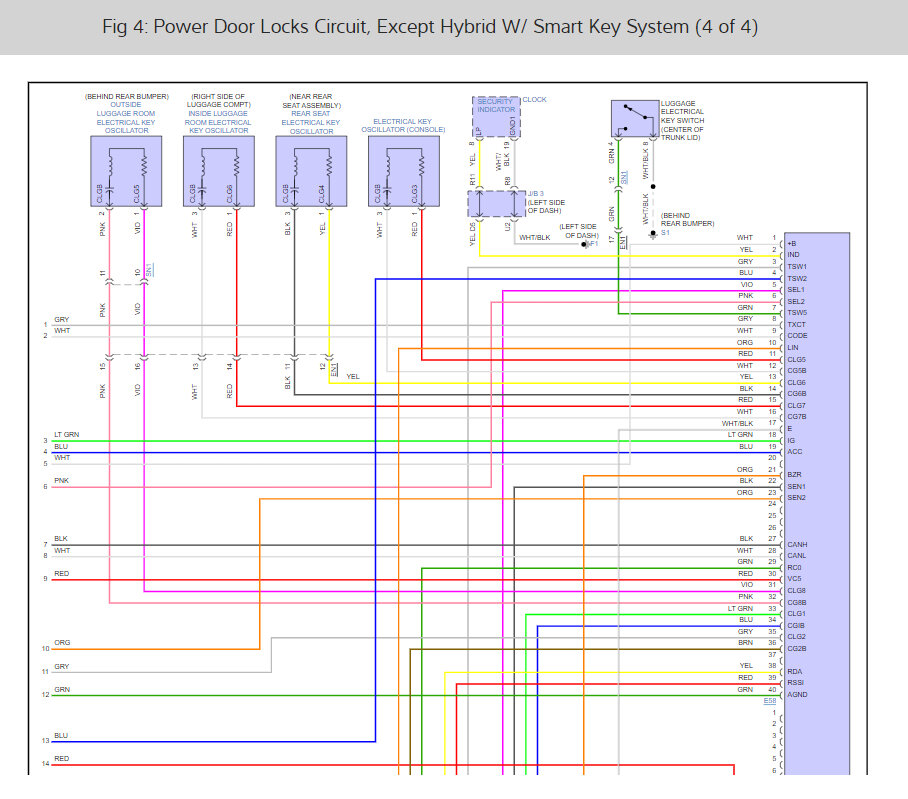Select the Outside Luggage Room oscillator box
The width and height of the screenshot is (908, 799).
(126, 171)
